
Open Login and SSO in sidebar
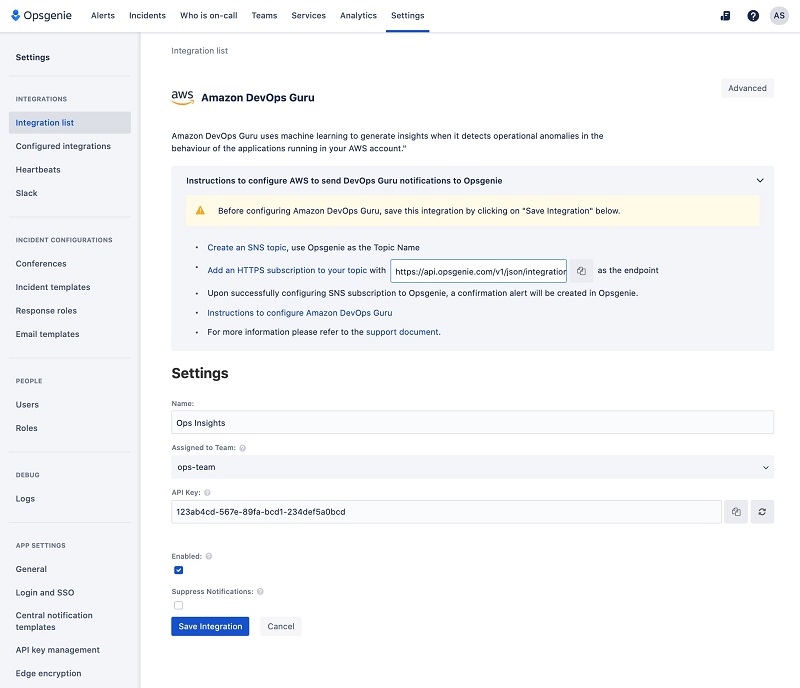pyautogui.click(x=45, y=593)
